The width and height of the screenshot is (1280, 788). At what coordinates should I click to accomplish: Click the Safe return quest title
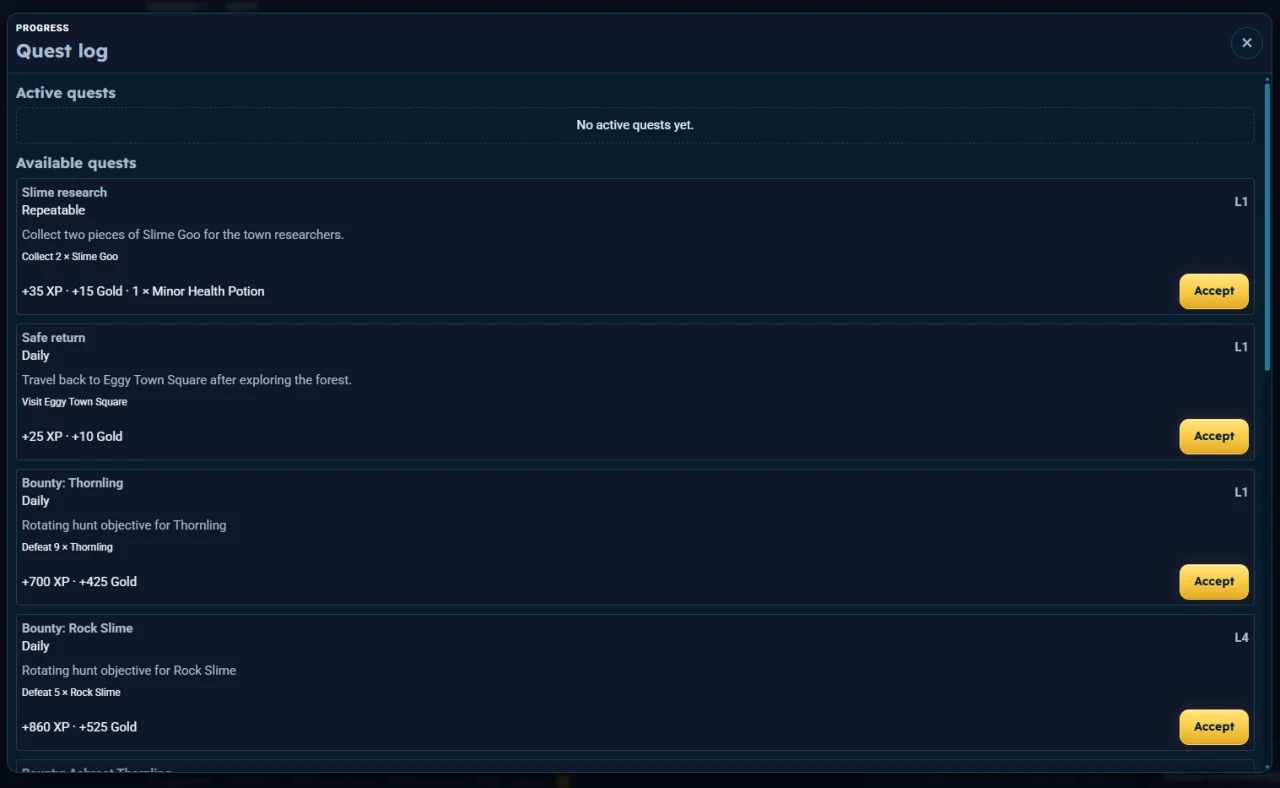pos(53,338)
